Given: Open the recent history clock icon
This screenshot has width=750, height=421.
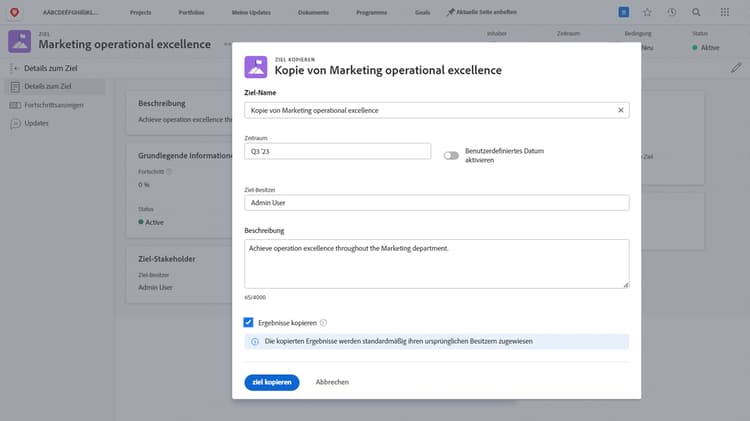Looking at the screenshot, I should [671, 12].
